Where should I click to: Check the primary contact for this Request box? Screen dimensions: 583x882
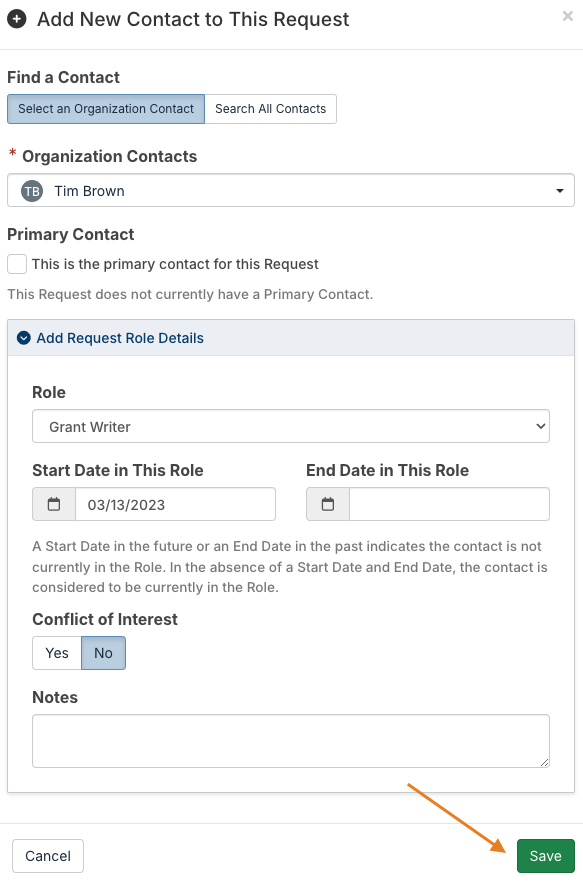click(17, 264)
